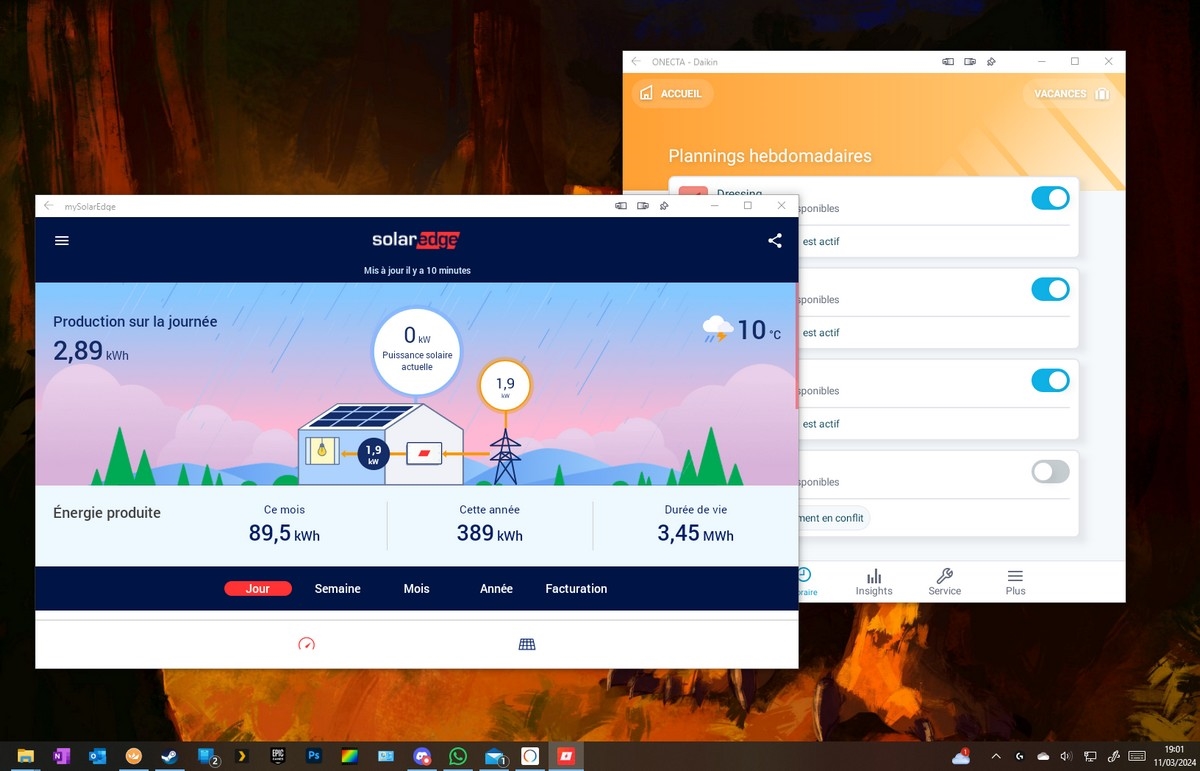Click the 2,89 kWh daily production value
The height and width of the screenshot is (771, 1200).
[x=91, y=350]
